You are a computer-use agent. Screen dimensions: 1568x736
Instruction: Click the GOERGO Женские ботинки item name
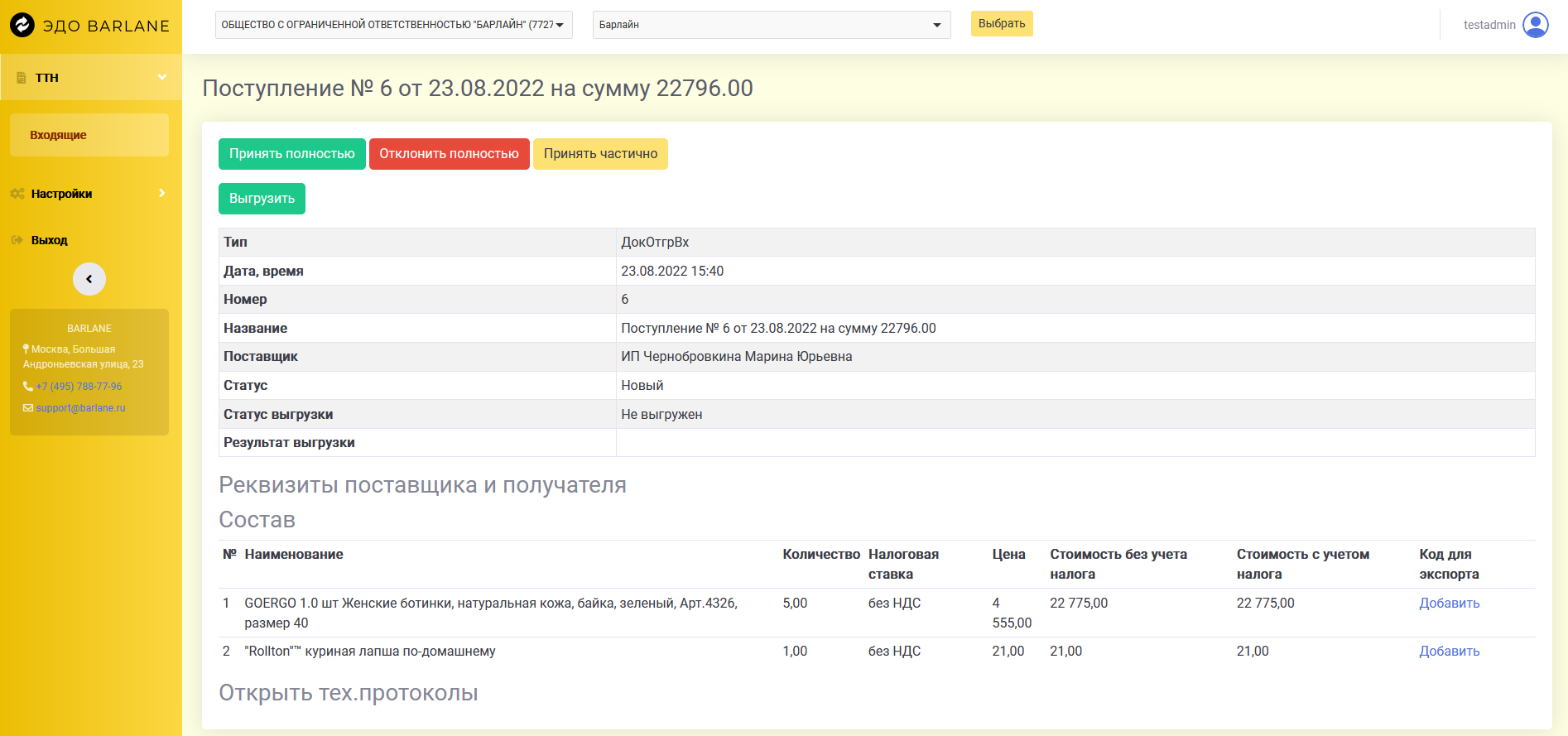pyautogui.click(x=491, y=613)
